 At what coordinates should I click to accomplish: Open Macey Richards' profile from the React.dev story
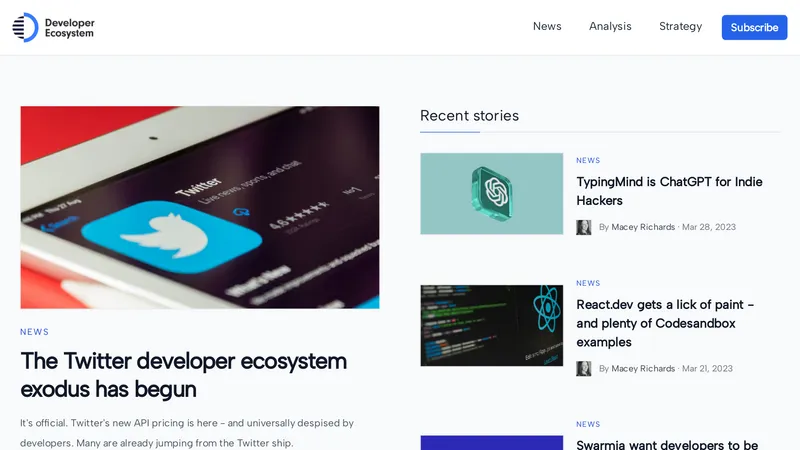[x=643, y=368]
